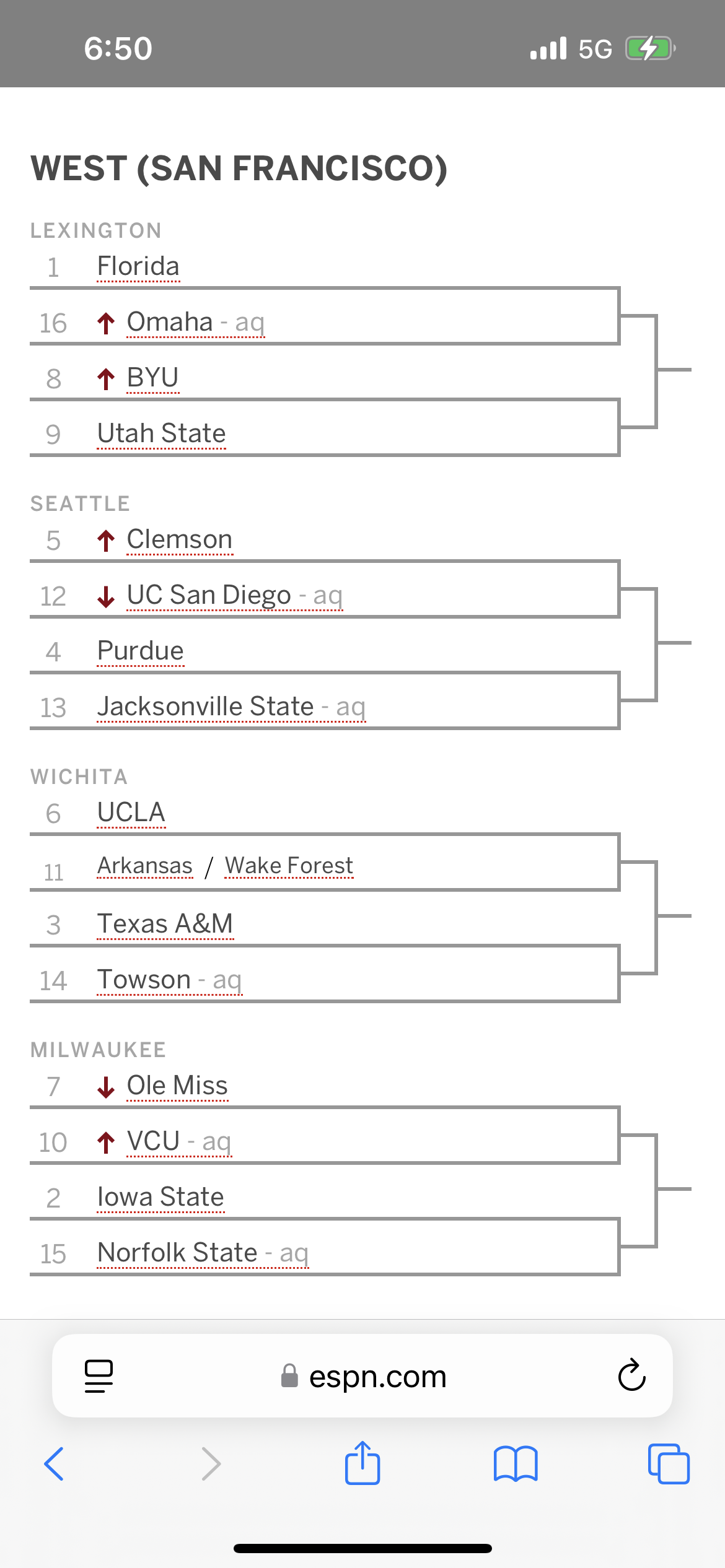
Task: Tap the Safari forward arrow
Action: coord(211,1464)
